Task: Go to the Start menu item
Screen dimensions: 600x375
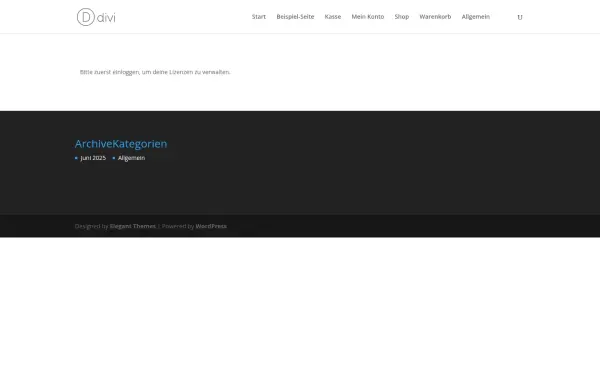Action: (x=259, y=16)
